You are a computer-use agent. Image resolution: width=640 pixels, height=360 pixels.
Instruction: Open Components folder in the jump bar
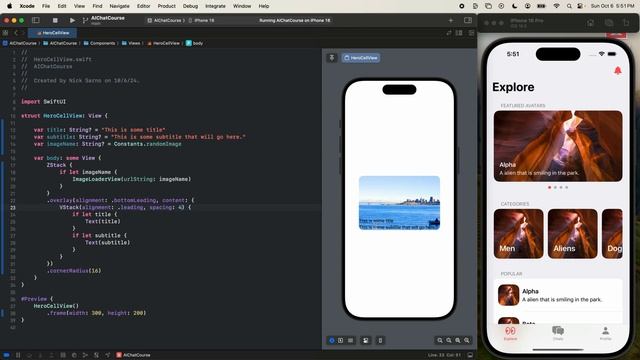point(99,43)
